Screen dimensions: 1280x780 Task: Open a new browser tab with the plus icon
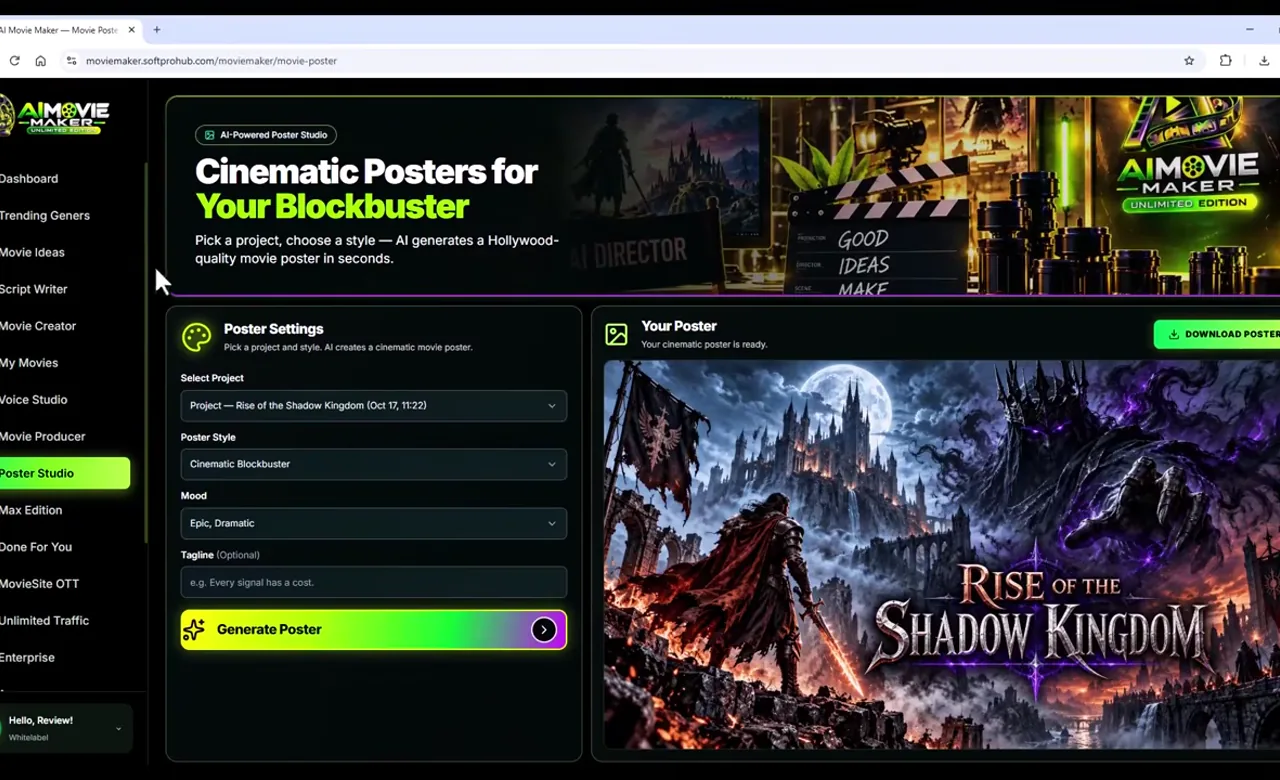[x=157, y=30]
